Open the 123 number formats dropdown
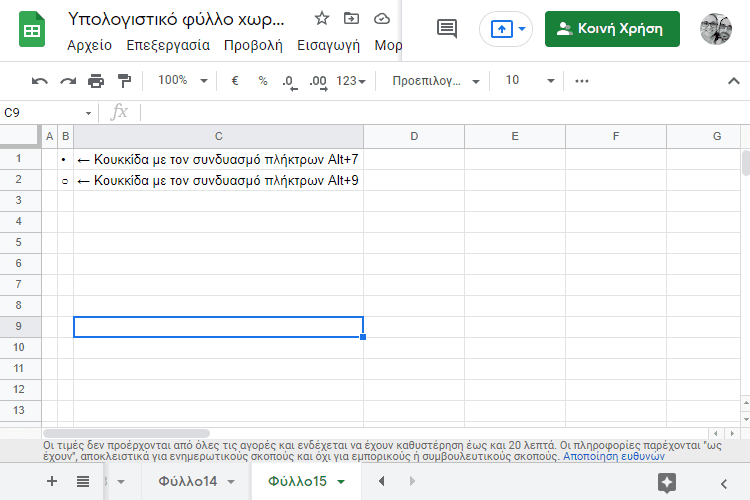The height and width of the screenshot is (500, 750). coord(351,81)
